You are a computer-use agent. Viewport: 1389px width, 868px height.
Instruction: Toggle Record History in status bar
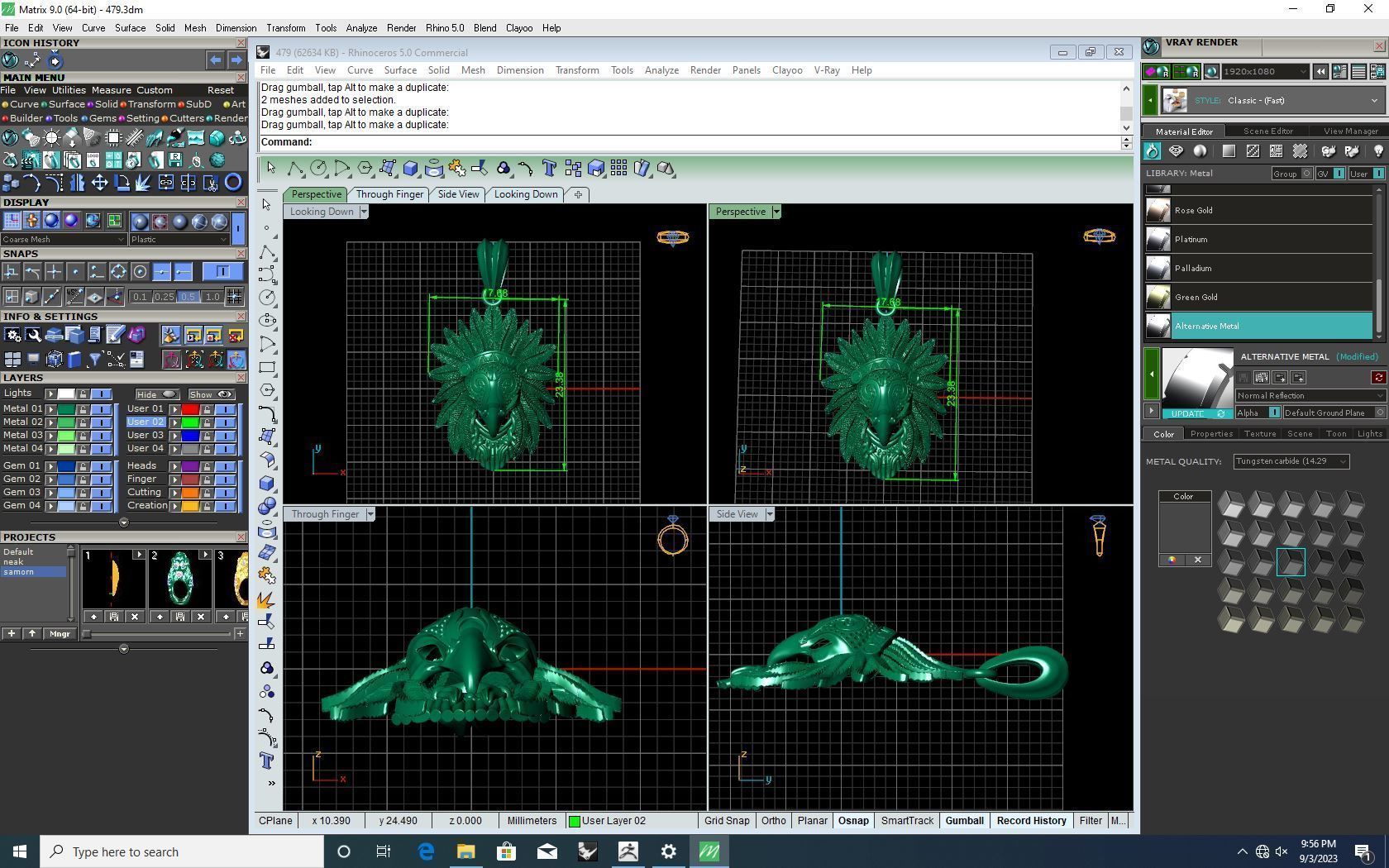coord(1031,821)
